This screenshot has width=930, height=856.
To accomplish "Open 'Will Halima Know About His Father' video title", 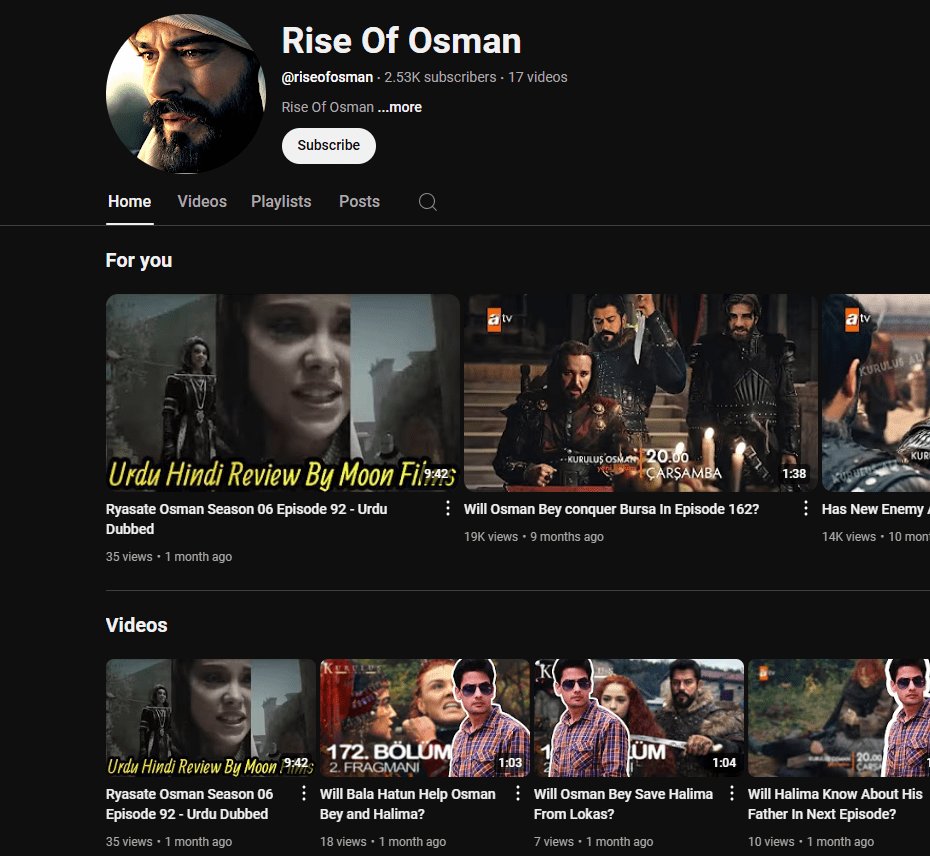I will click(x=835, y=804).
